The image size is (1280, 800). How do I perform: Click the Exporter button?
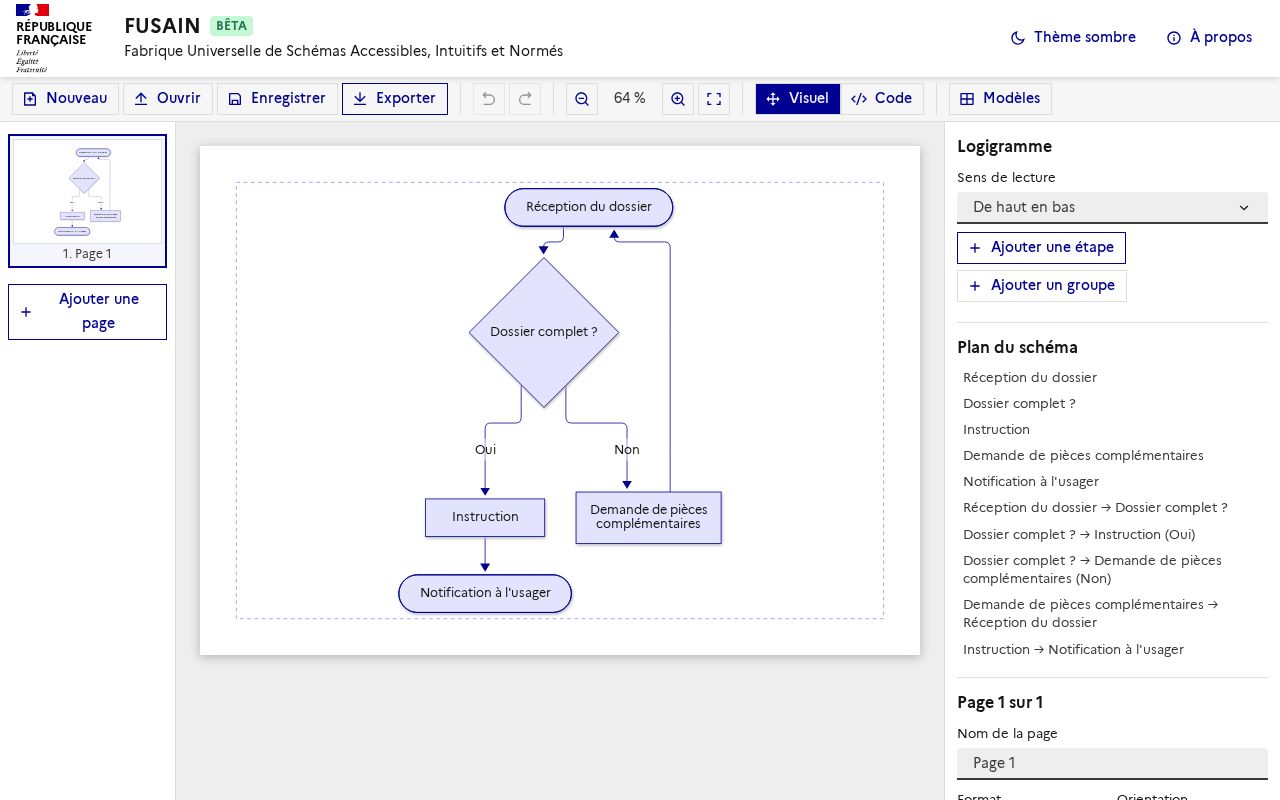(x=395, y=99)
